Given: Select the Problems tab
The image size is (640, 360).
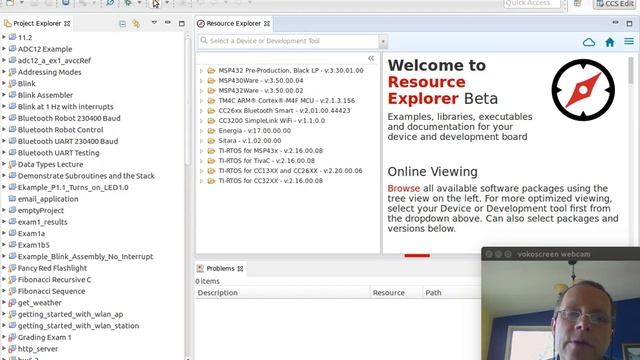Looking at the screenshot, I should 220,268.
